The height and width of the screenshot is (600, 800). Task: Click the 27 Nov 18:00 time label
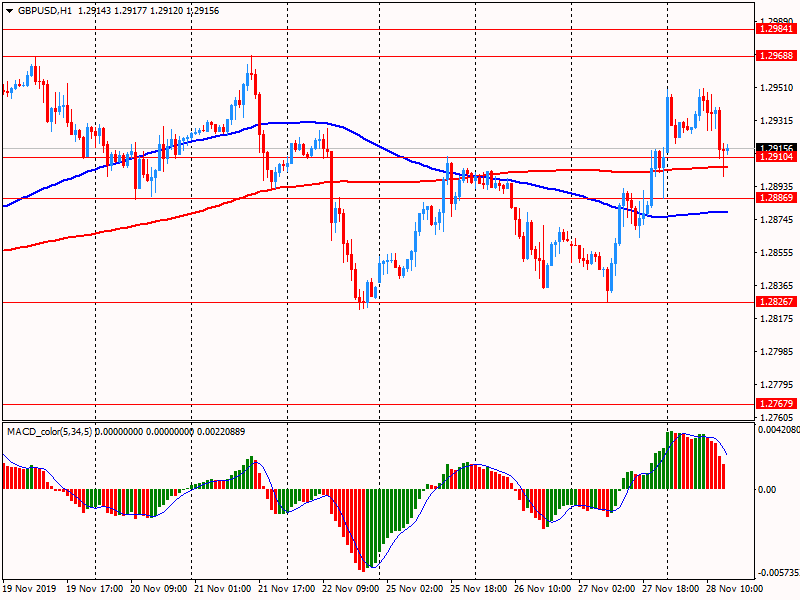point(673,590)
